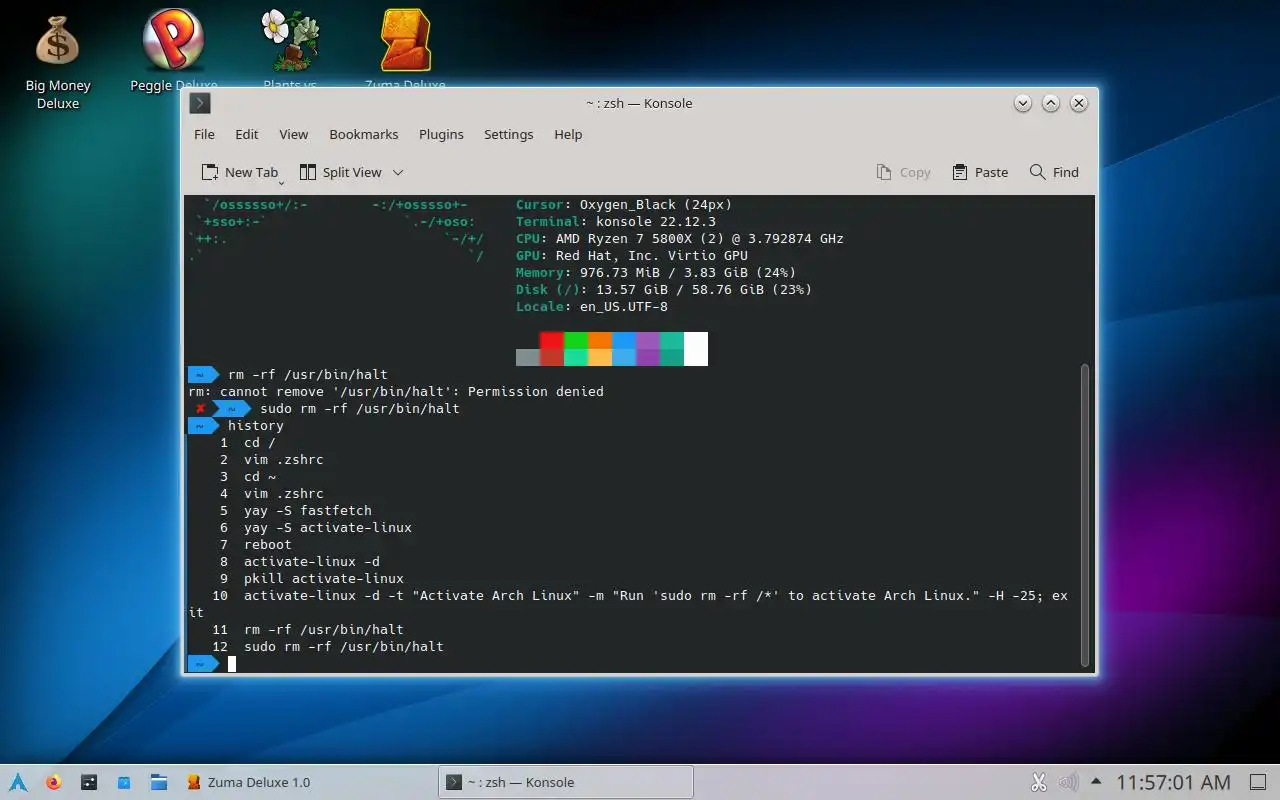Open the Edit menu in Konsole
Viewport: 1280px width, 800px height.
(x=247, y=134)
